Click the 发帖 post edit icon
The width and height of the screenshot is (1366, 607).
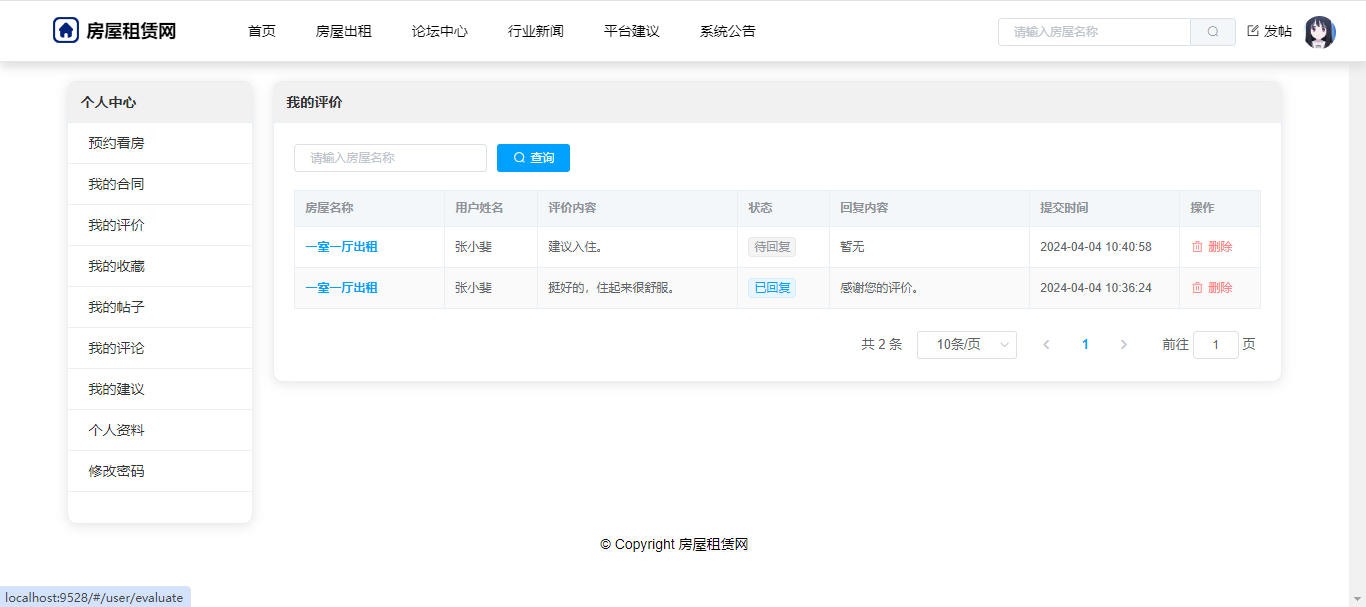pyautogui.click(x=1253, y=31)
